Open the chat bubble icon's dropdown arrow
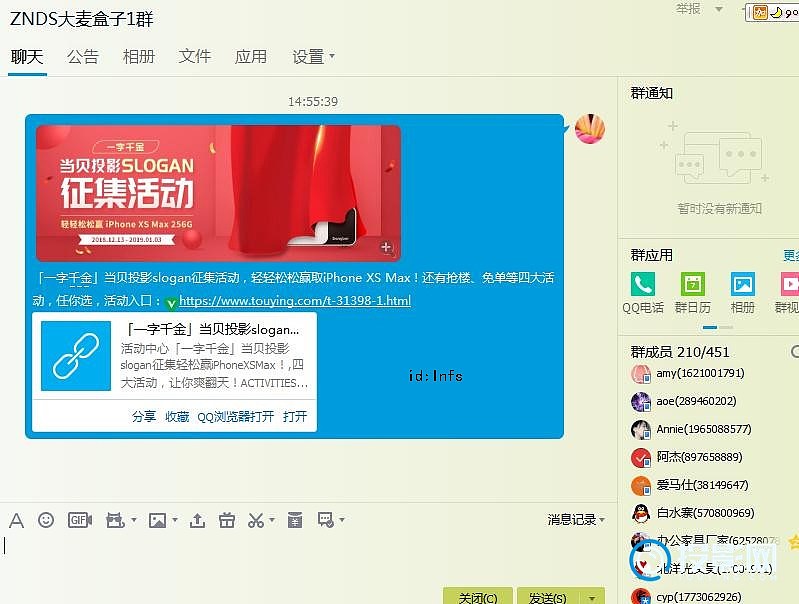The image size is (799, 604). point(342,520)
